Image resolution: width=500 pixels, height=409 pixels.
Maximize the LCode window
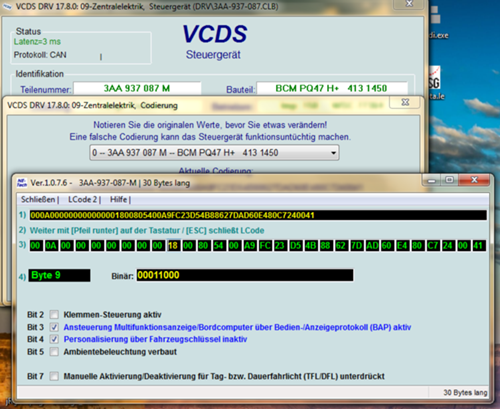pyautogui.click(x=450, y=180)
